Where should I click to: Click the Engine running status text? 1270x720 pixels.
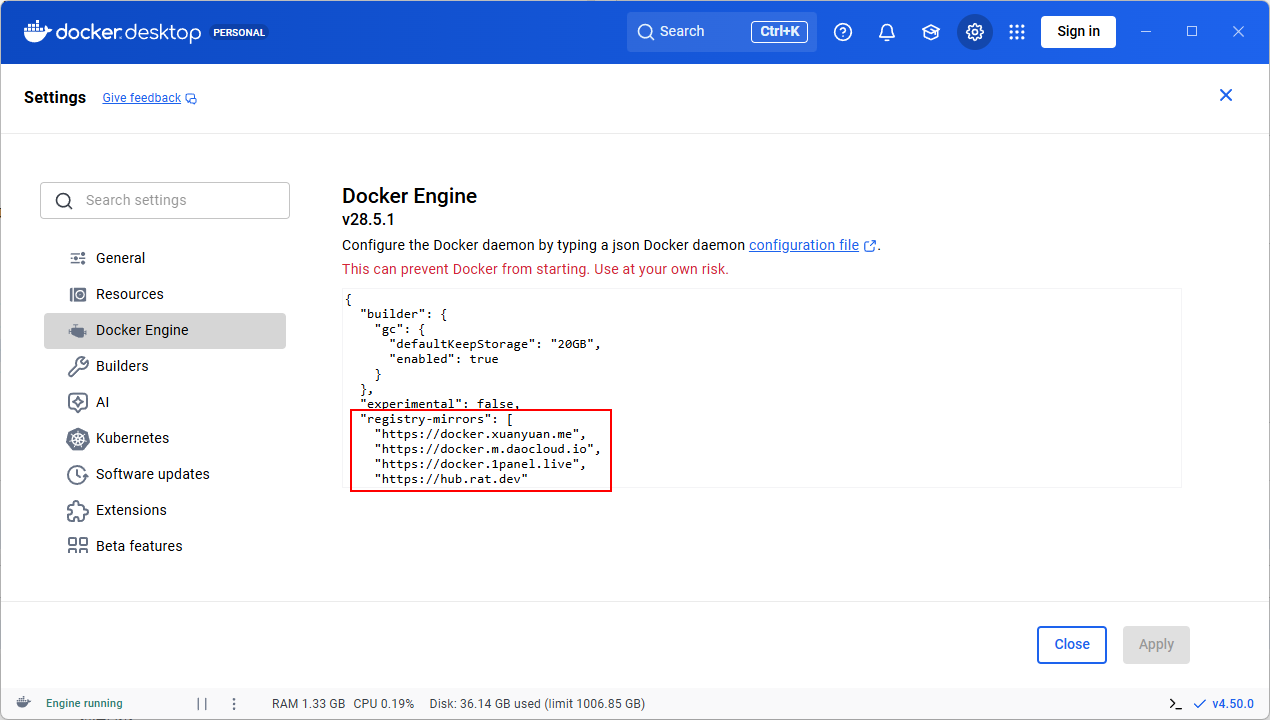pos(84,704)
